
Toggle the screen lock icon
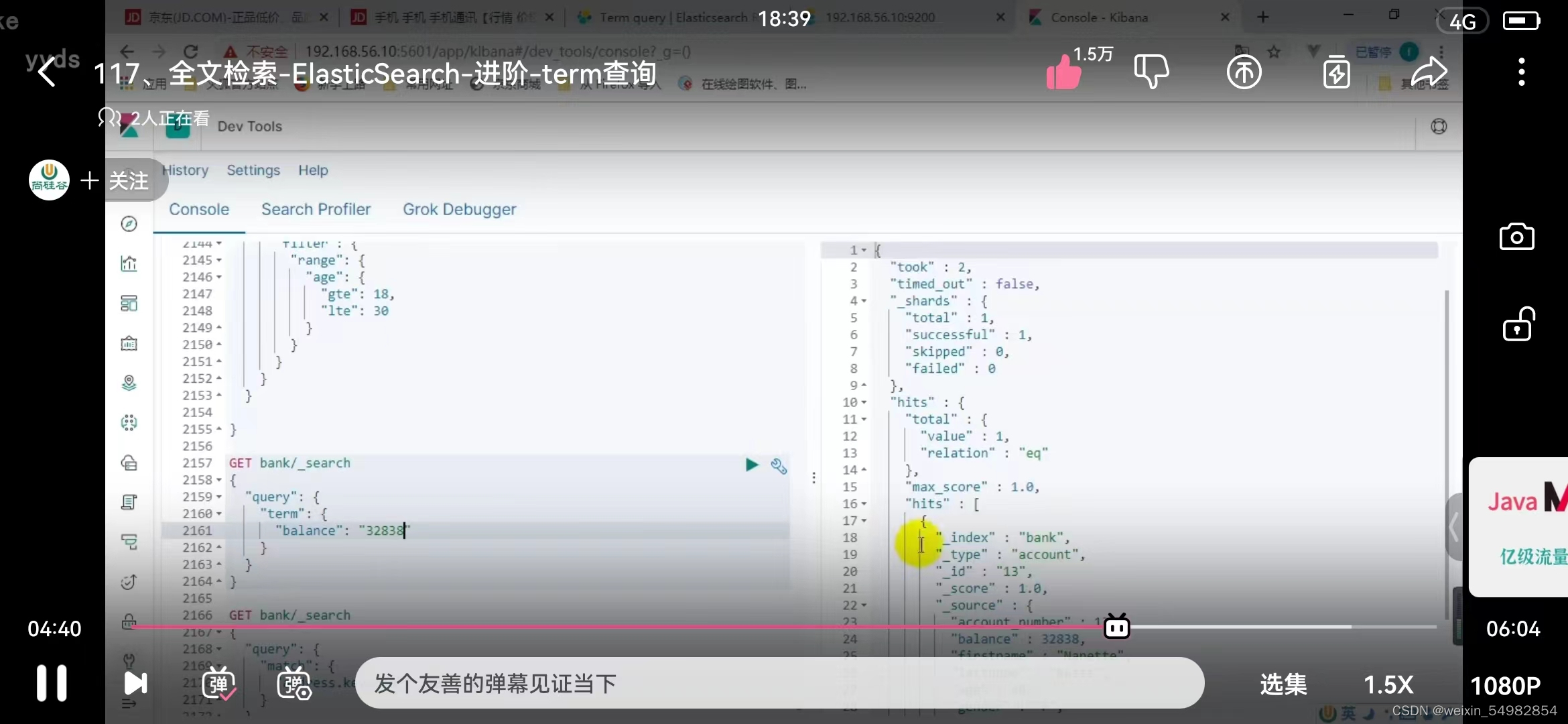[1518, 325]
